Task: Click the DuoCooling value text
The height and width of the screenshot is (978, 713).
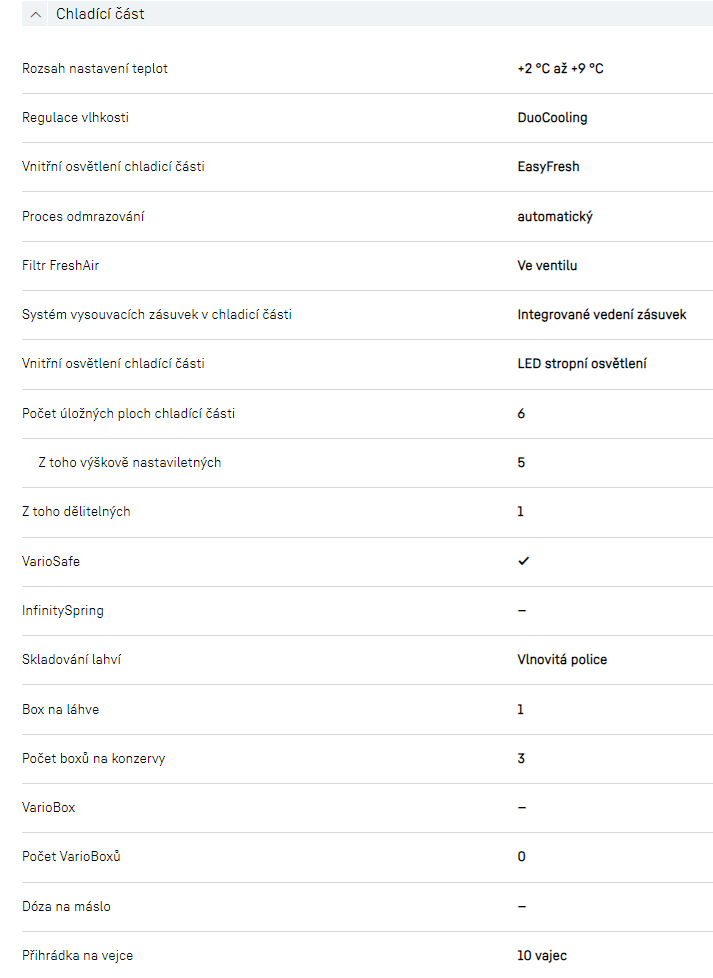Action: pos(552,118)
